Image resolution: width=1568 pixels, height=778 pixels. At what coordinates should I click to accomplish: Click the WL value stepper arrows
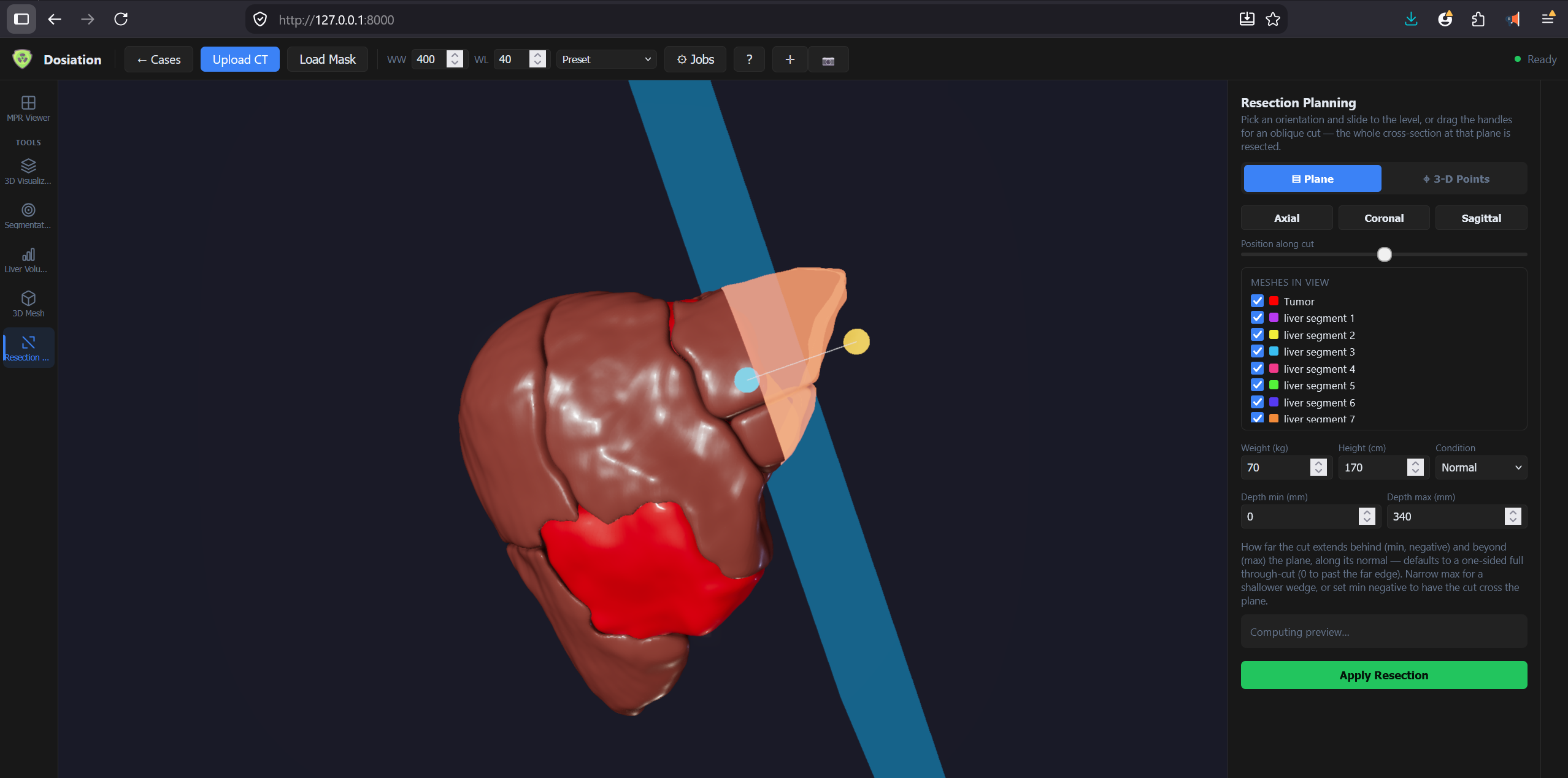pos(537,59)
